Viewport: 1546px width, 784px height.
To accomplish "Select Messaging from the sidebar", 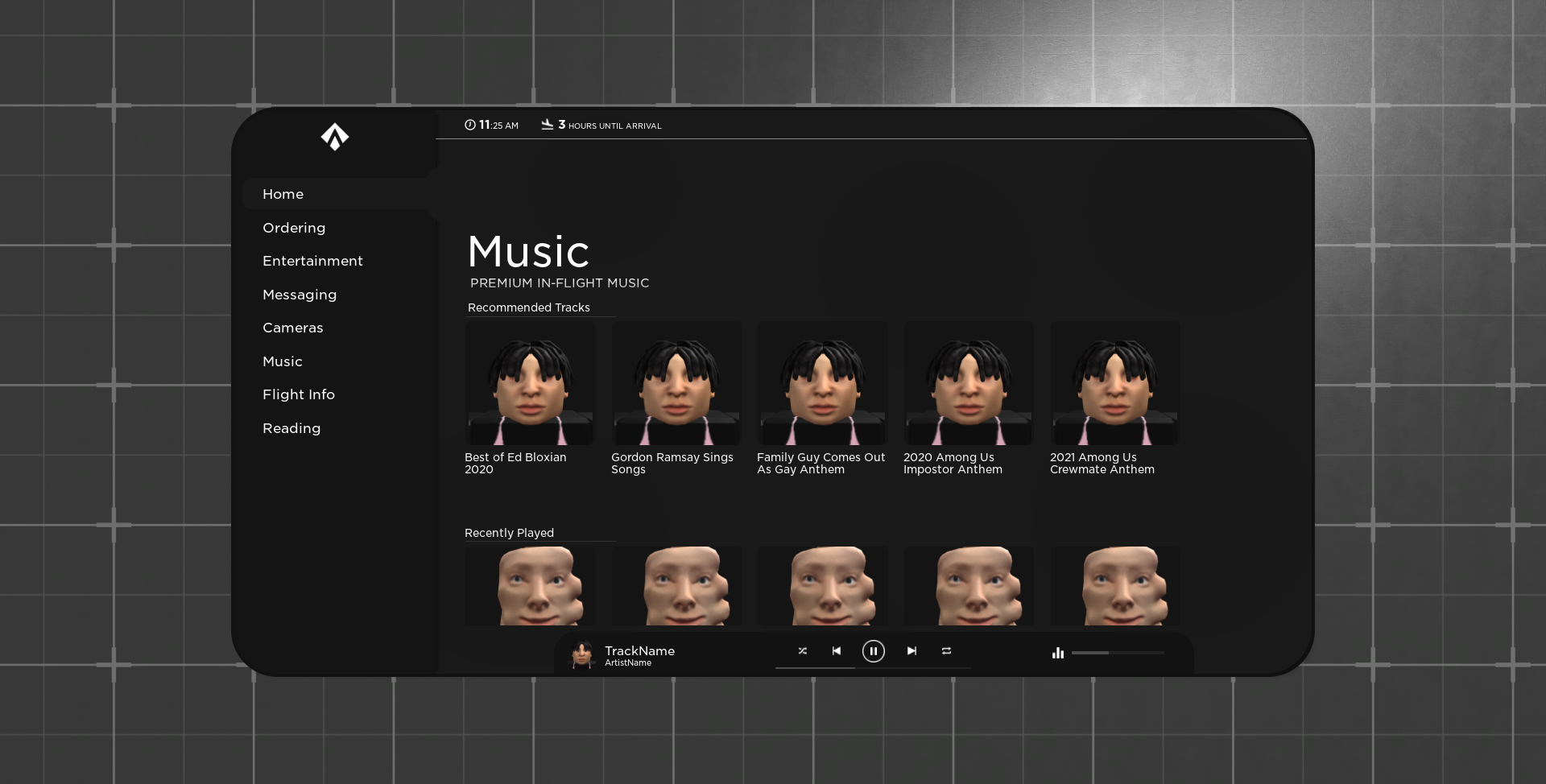I will coord(300,295).
